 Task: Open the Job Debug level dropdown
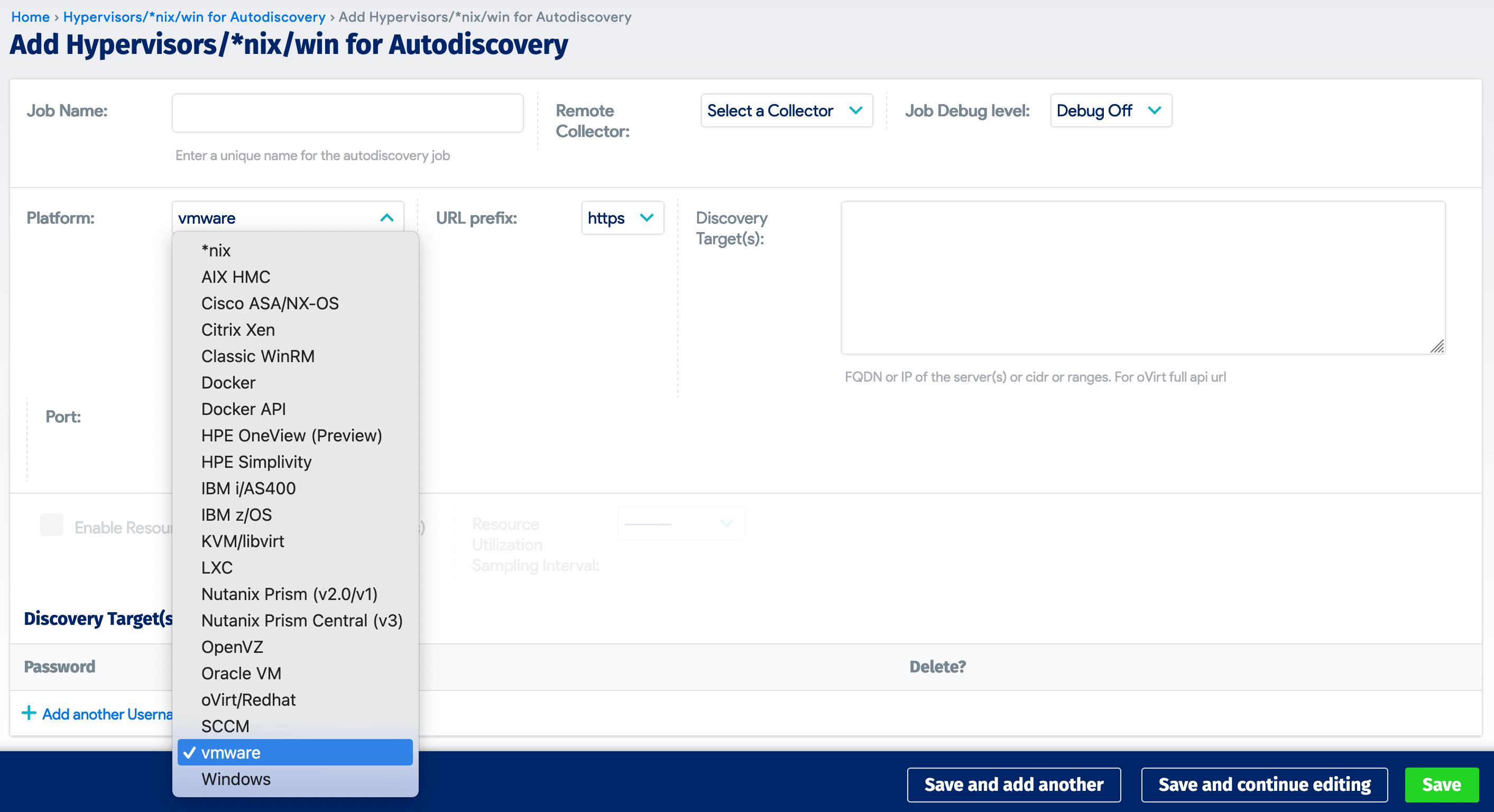click(x=1111, y=110)
